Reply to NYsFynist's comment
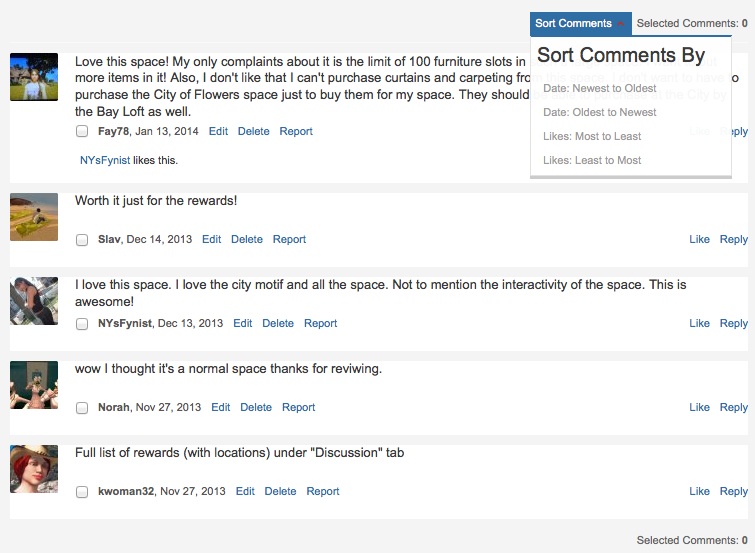This screenshot has height=553, width=755. [x=733, y=323]
